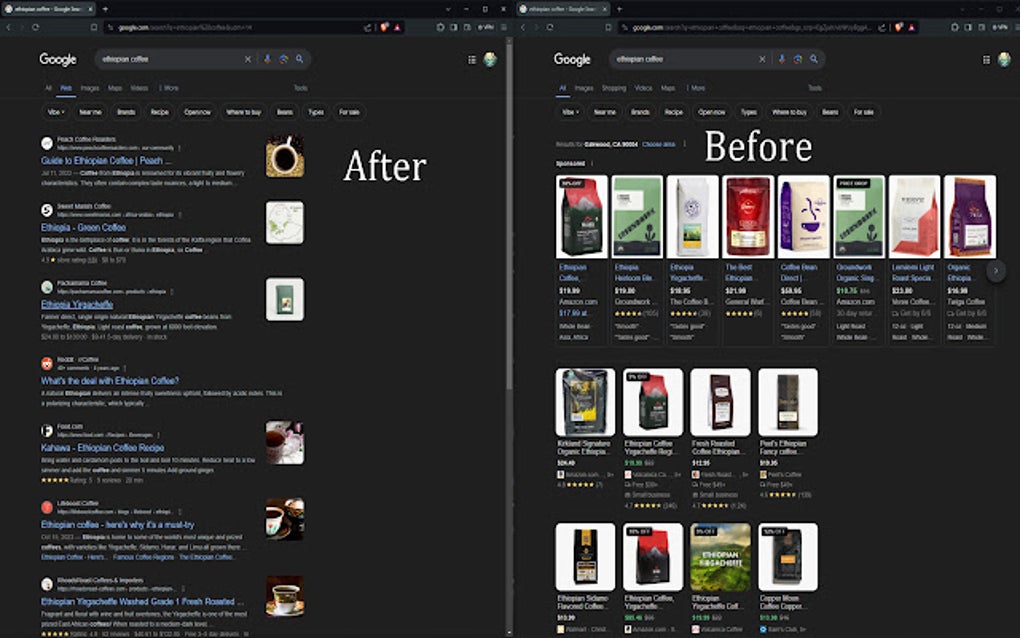Image resolution: width=1020 pixels, height=638 pixels.
Task: Select the For sale chip in the After window
Action: pos(349,112)
